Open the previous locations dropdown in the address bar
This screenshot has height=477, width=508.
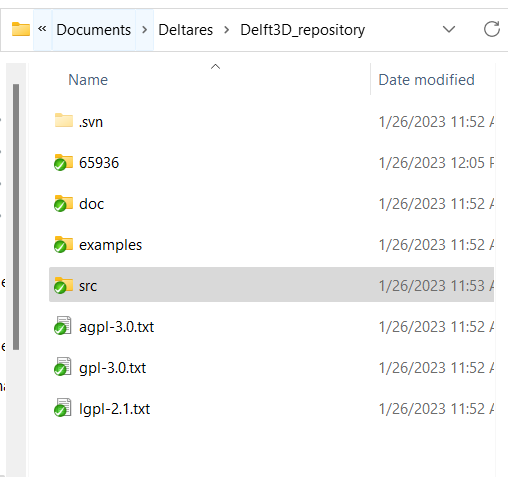[x=449, y=29]
